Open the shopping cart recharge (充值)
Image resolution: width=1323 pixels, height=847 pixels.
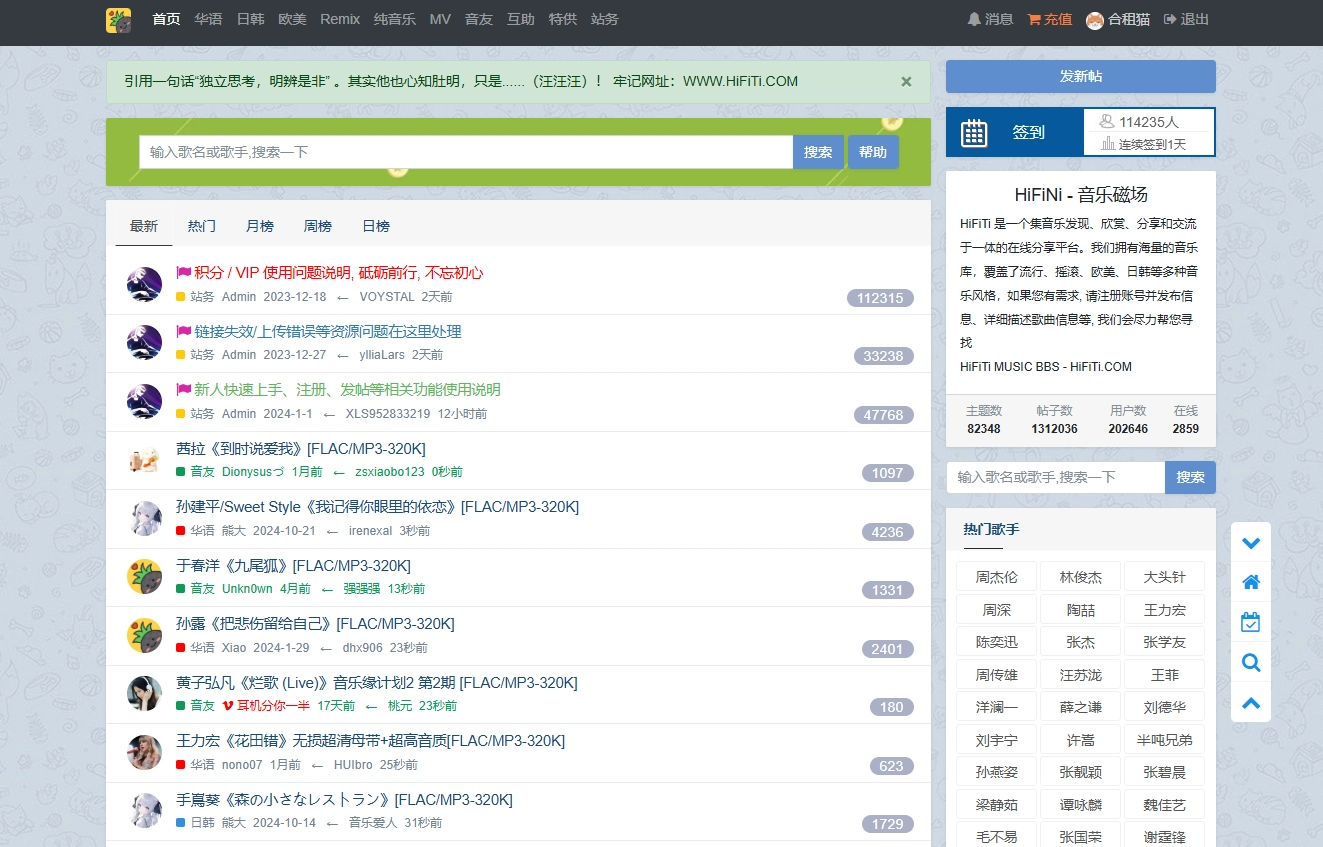[x=1034, y=19]
